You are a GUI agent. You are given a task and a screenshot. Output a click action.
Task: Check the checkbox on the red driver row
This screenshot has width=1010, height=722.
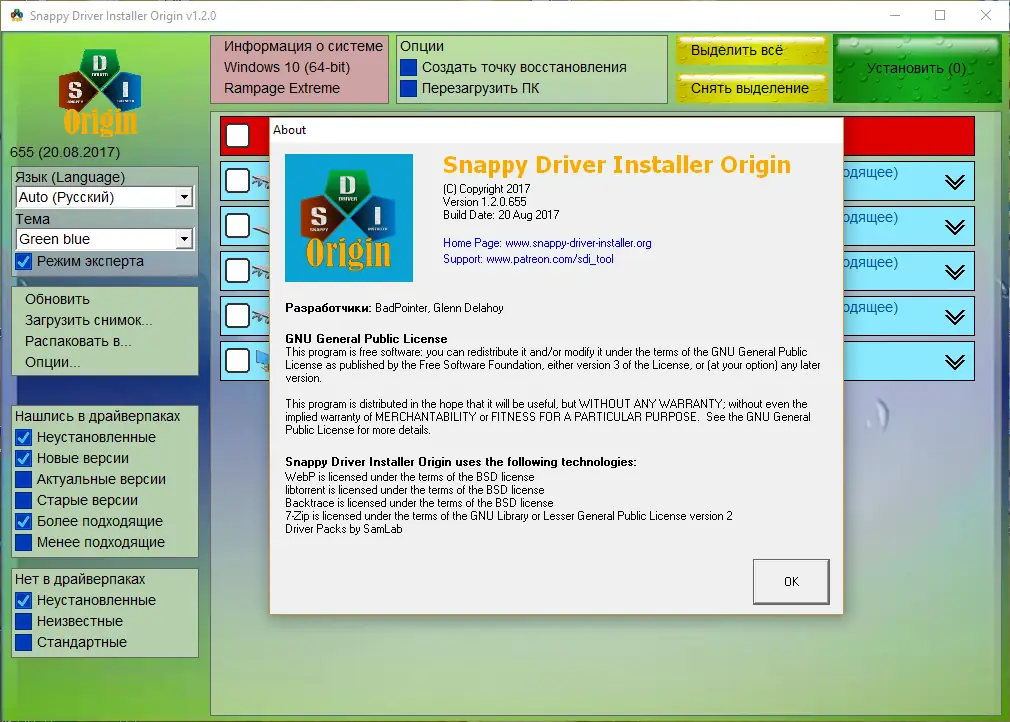pyautogui.click(x=237, y=136)
